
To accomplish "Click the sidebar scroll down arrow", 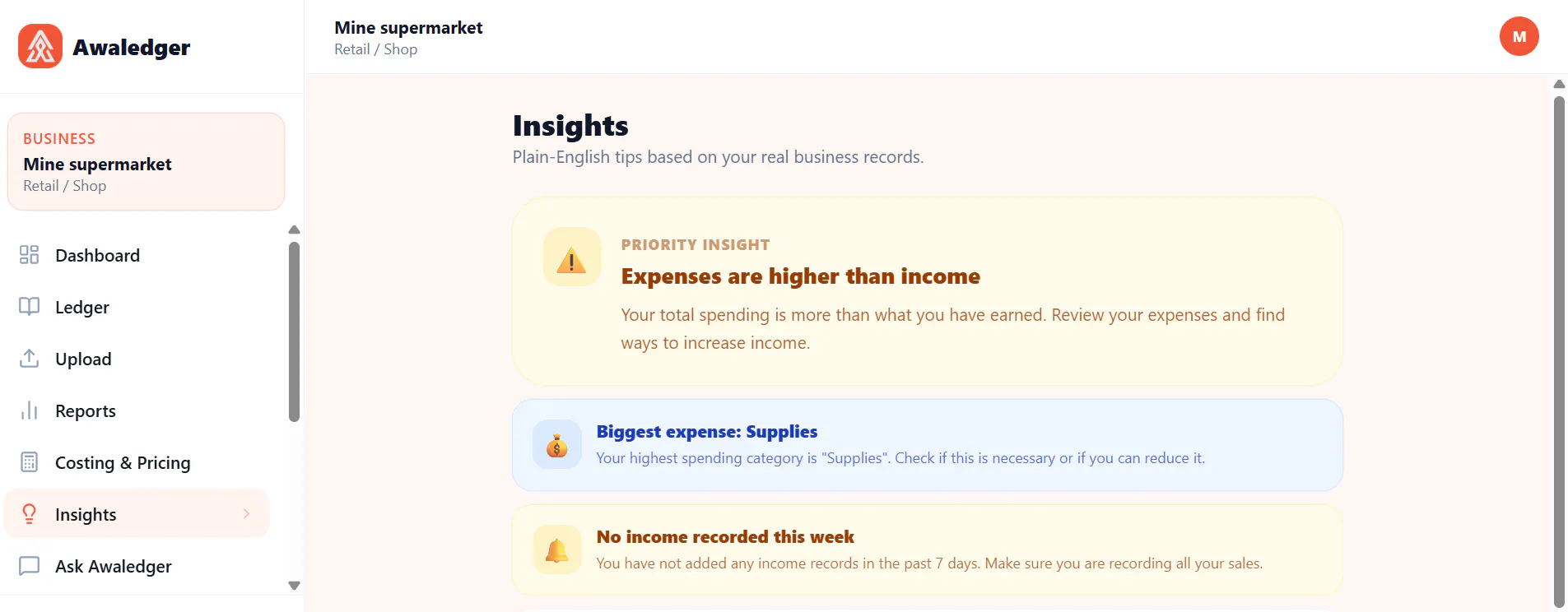I will point(294,586).
